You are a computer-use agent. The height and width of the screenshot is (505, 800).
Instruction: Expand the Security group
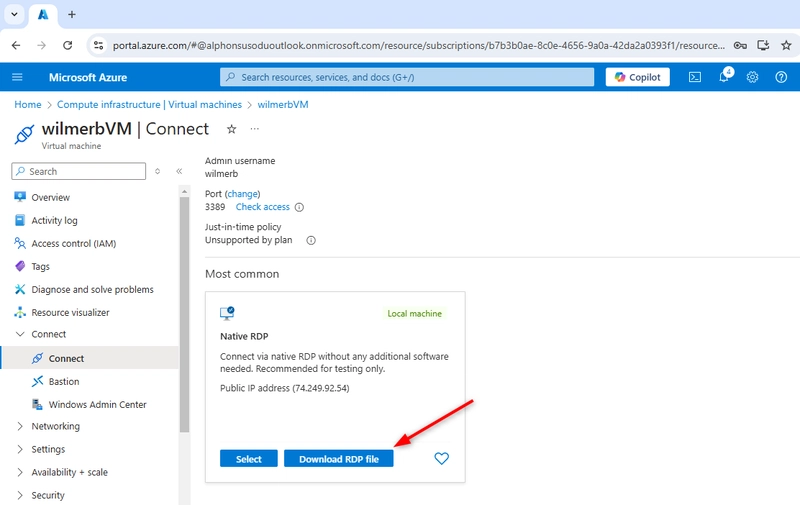tap(20, 495)
